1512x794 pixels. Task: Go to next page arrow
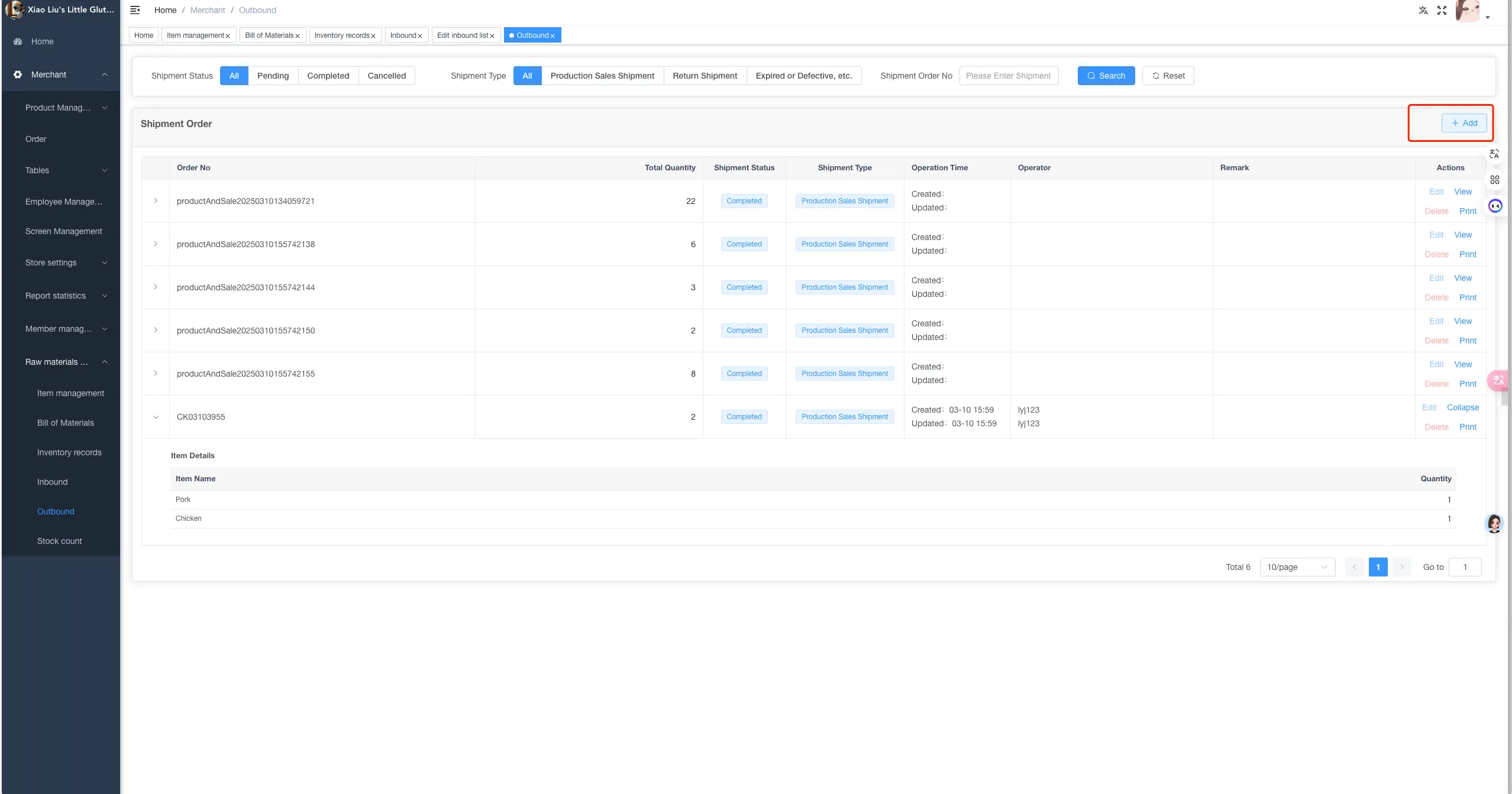click(1402, 567)
